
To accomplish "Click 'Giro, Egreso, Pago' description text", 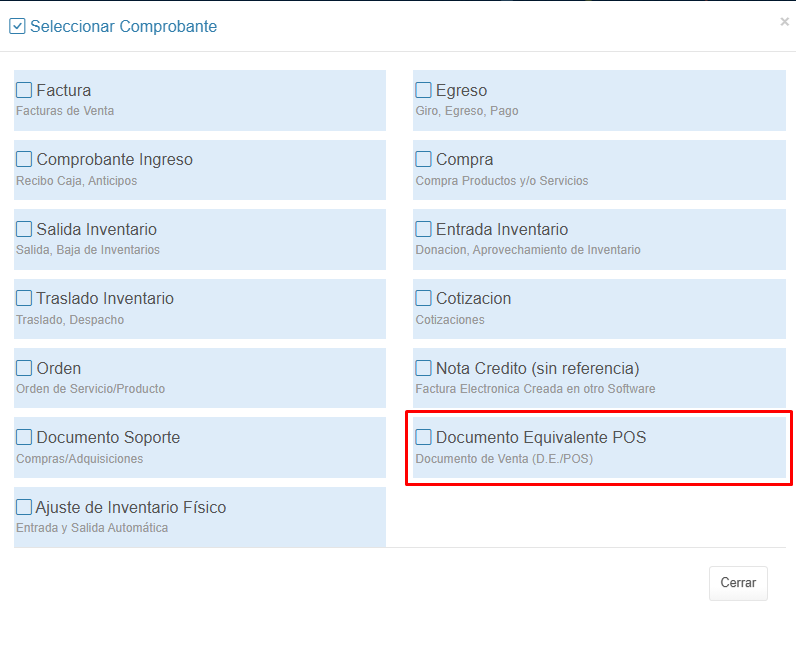I will click(x=467, y=111).
